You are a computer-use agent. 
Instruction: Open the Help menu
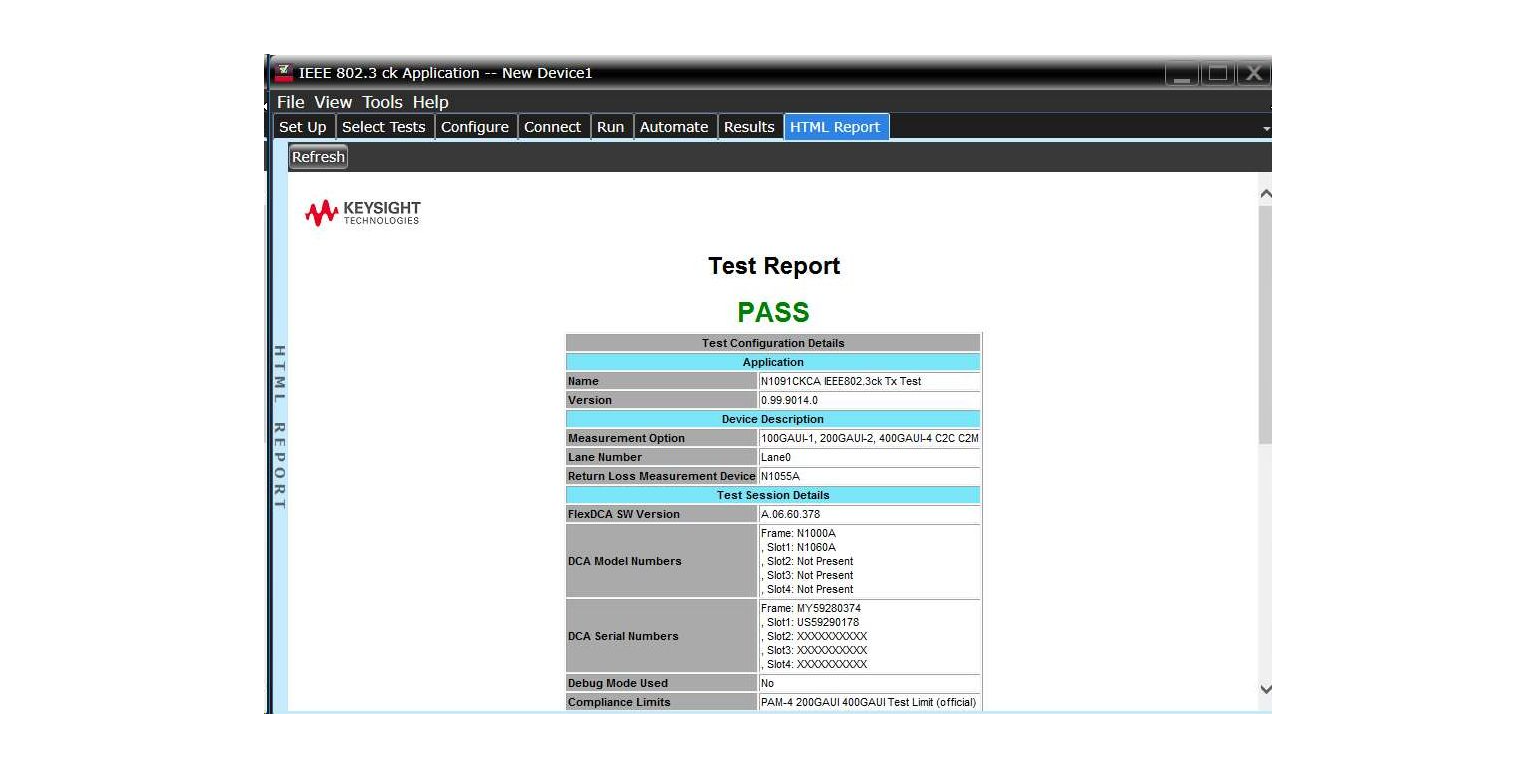(429, 102)
